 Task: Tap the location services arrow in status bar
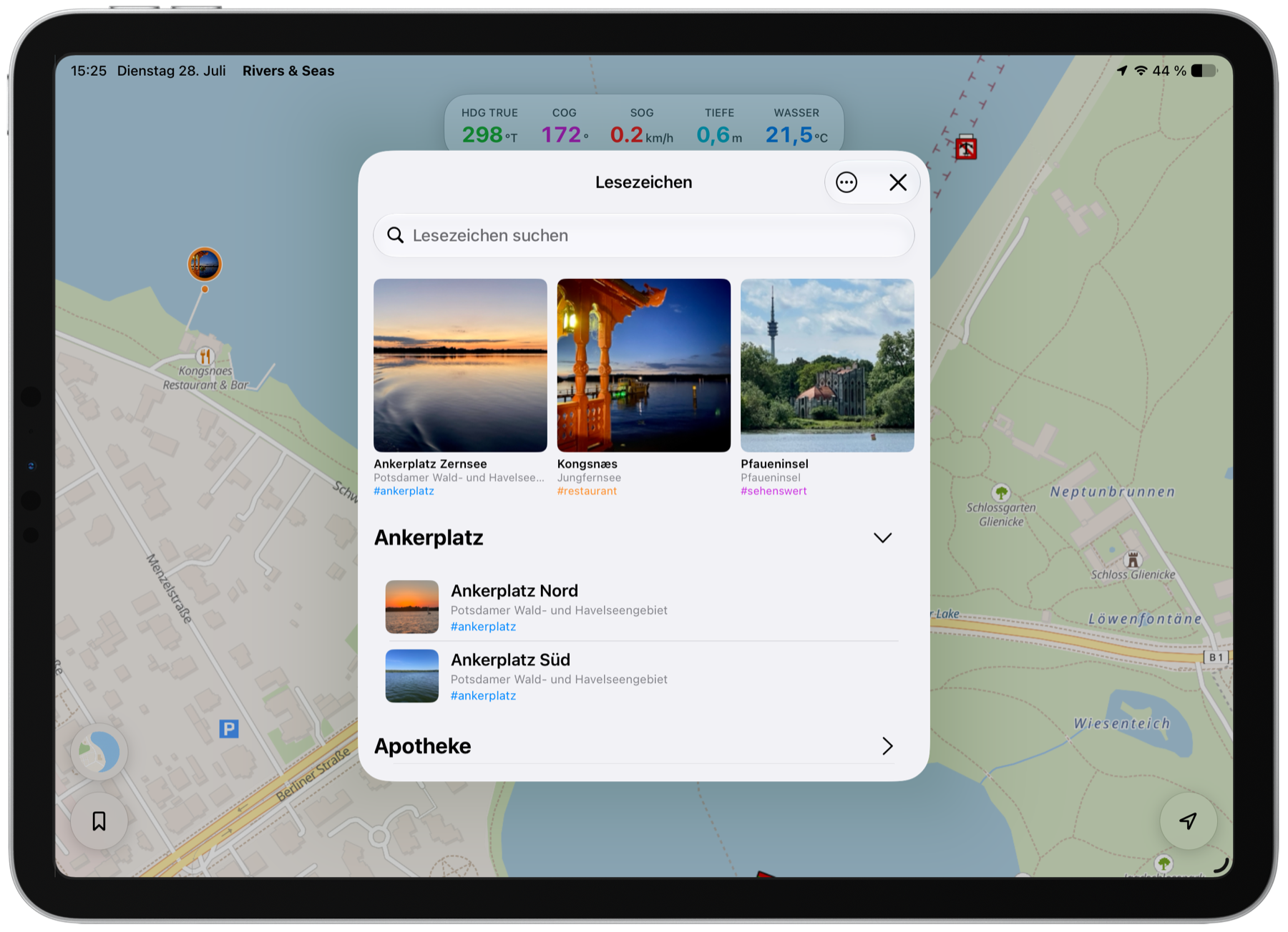1122,71
